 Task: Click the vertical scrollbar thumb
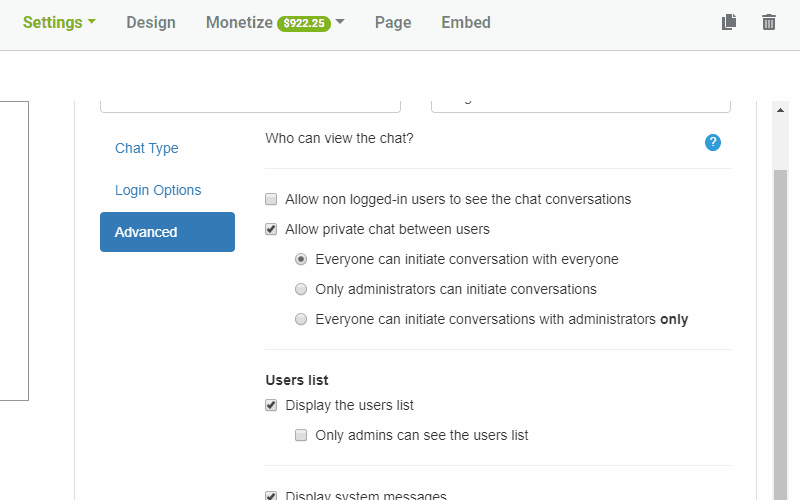(x=781, y=330)
